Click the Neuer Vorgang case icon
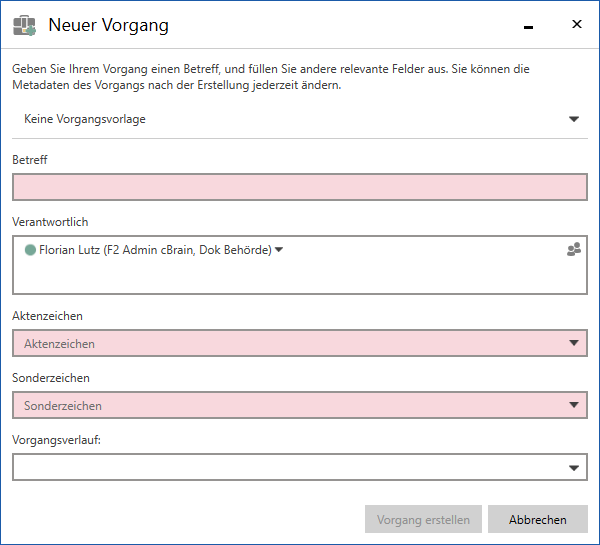The width and height of the screenshot is (600, 545). (24, 26)
